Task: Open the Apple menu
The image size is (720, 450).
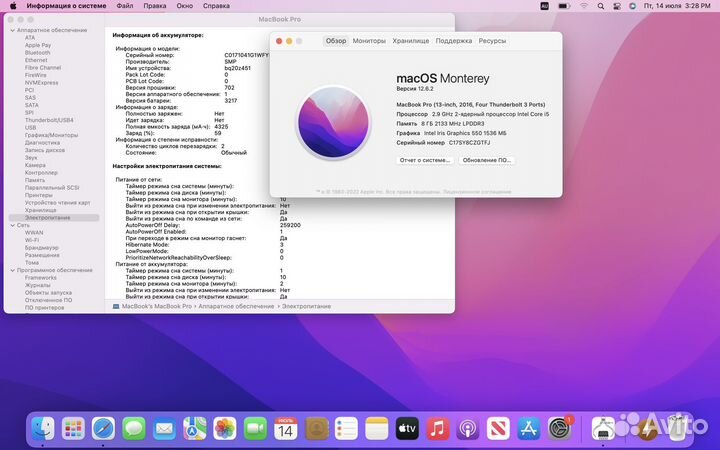Action: tap(13, 6)
